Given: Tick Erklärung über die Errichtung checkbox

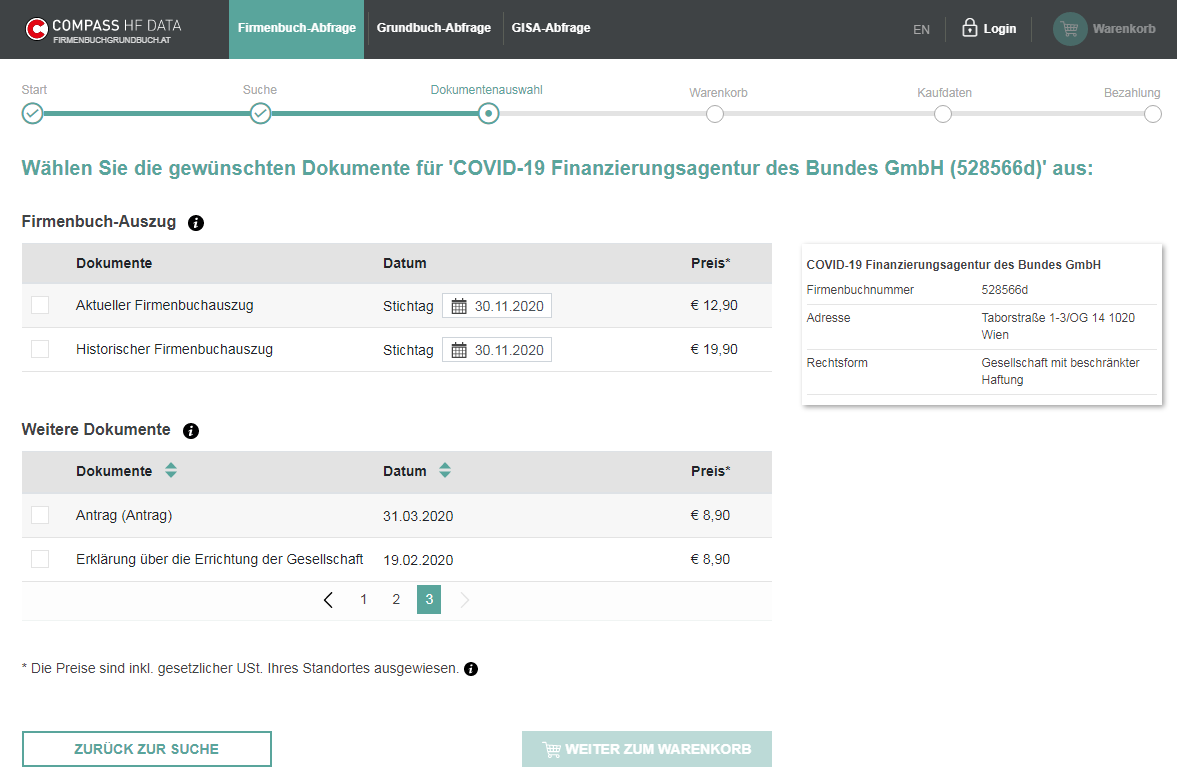Looking at the screenshot, I should coord(41,559).
